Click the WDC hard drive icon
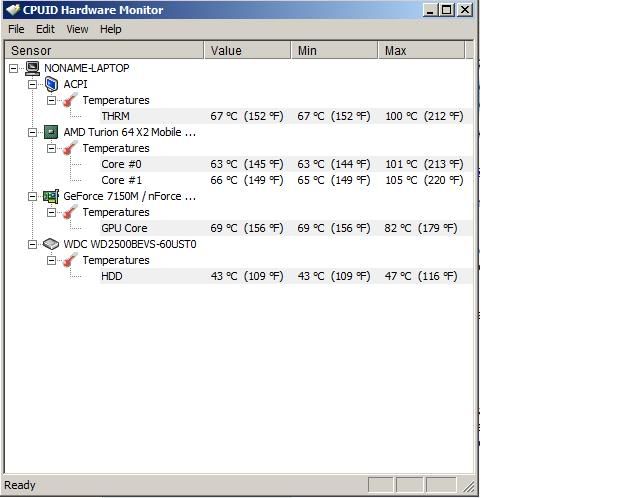 [x=51, y=244]
